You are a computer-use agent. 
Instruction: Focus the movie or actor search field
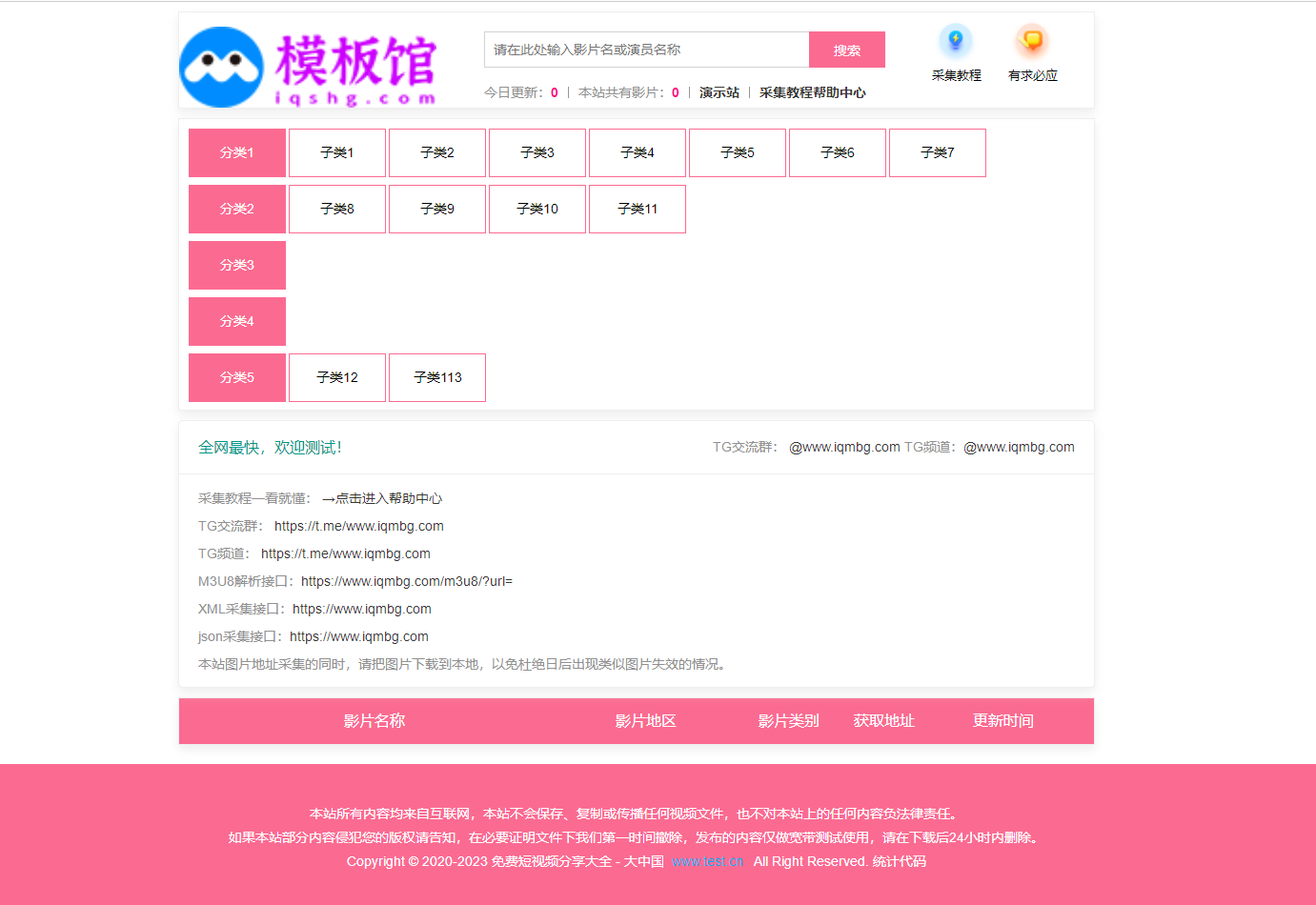tap(646, 50)
